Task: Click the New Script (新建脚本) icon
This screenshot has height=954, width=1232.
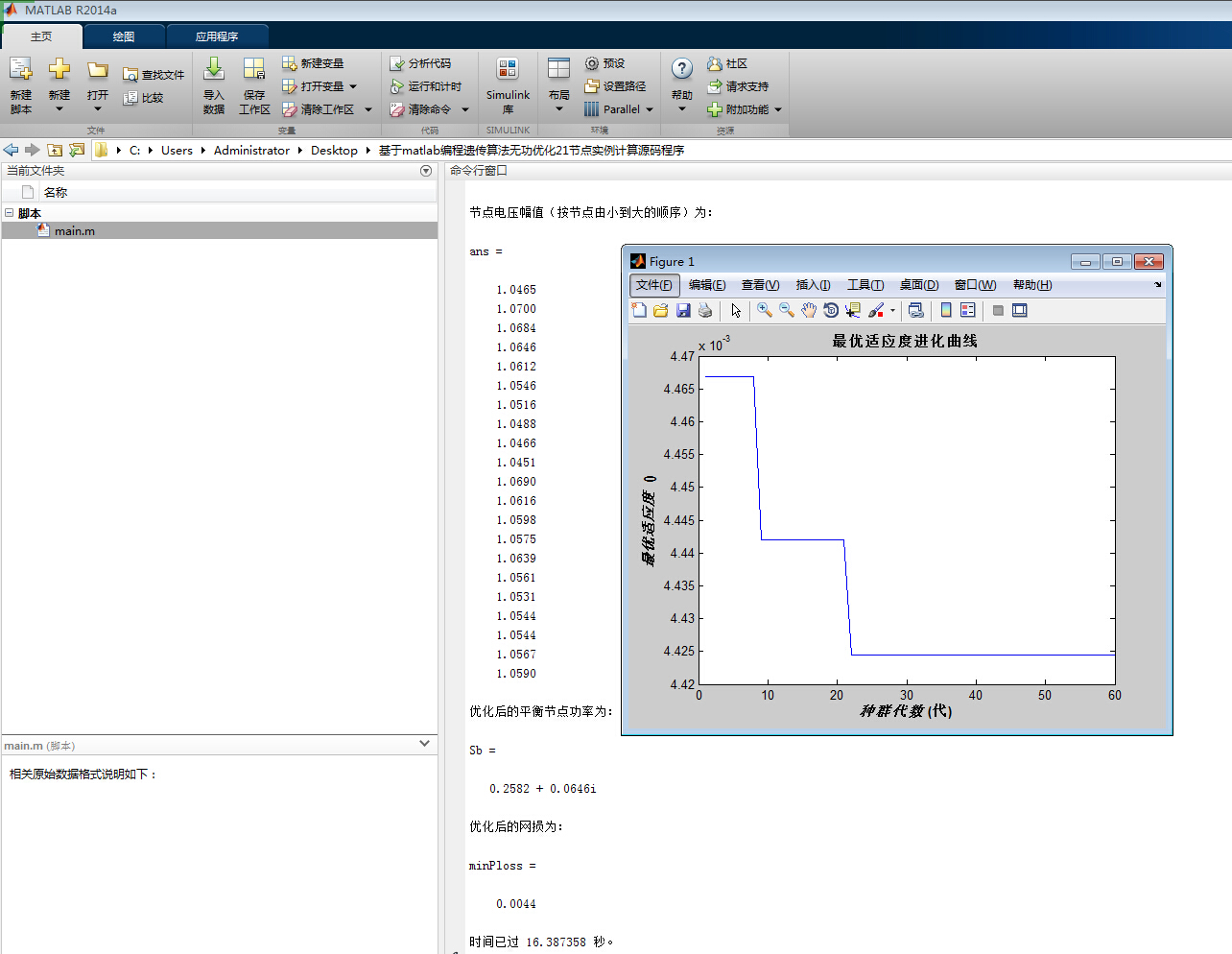Action: pos(21,69)
